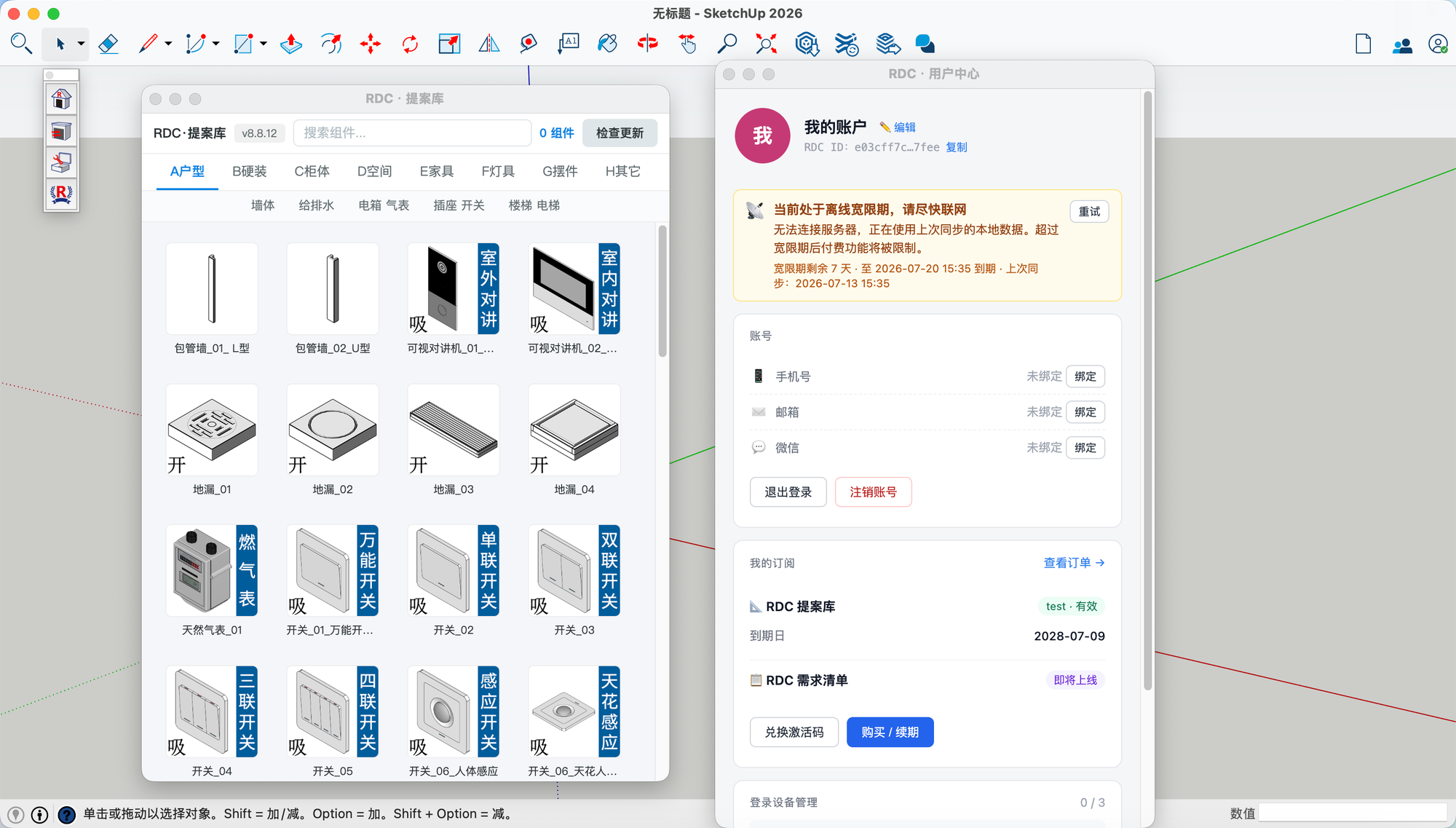The height and width of the screenshot is (828, 1456).
Task: Switch to the C柜体 tab
Action: point(312,171)
